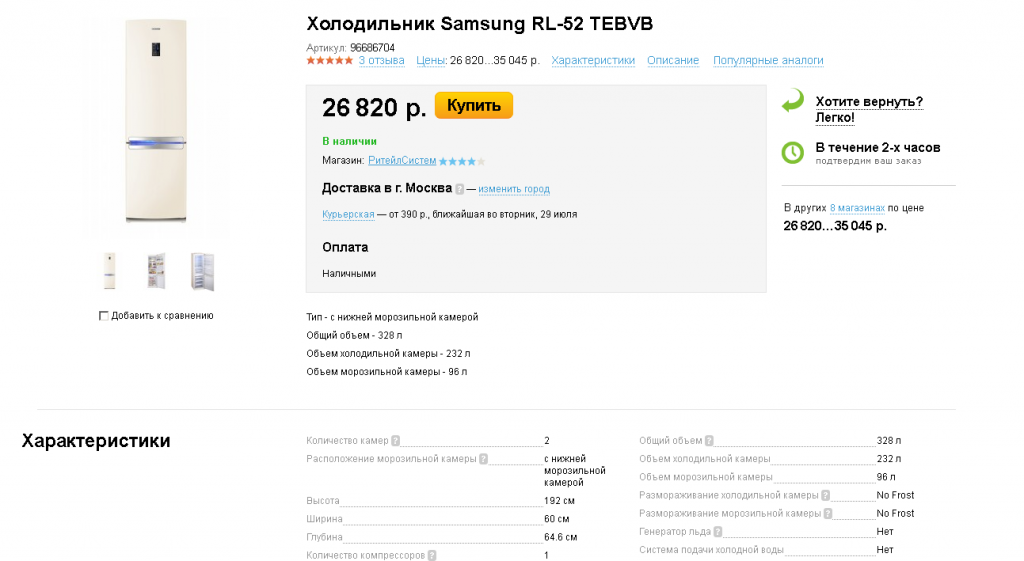Open the '3 отзыва' reviews link
Screen dimensions: 1024x561
(381, 60)
